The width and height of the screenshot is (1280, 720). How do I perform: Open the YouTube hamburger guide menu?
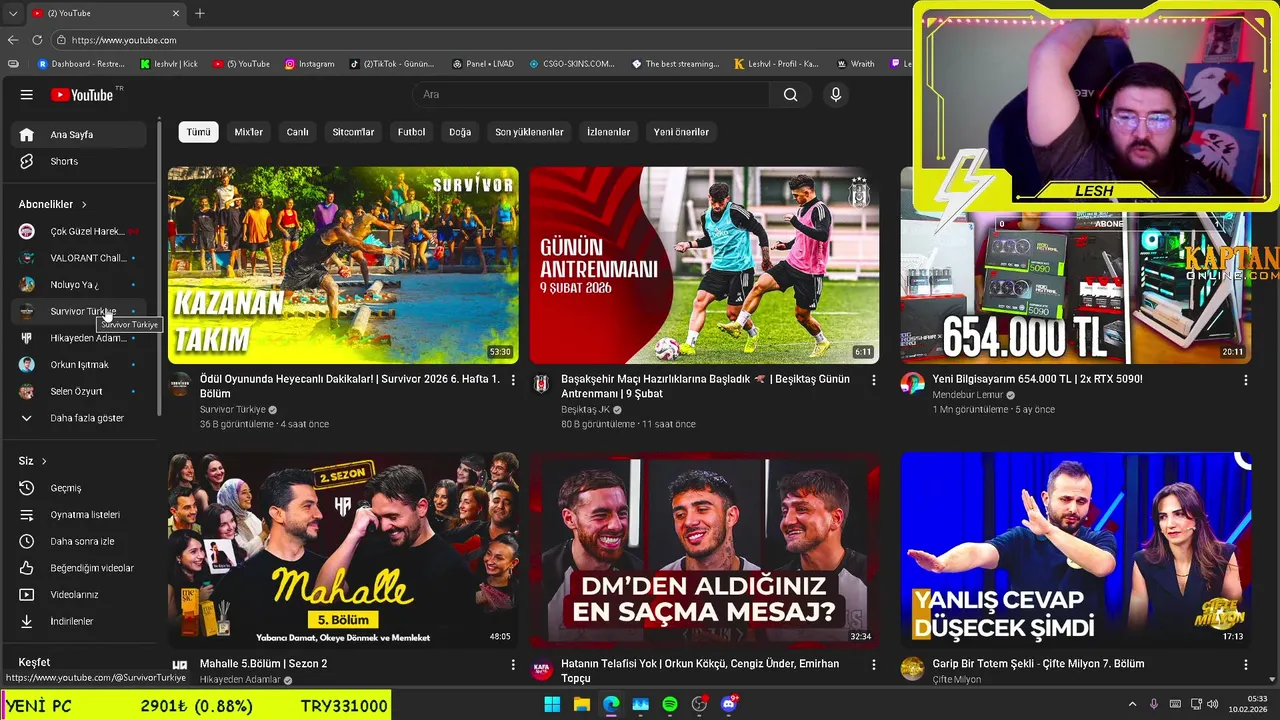coord(27,95)
